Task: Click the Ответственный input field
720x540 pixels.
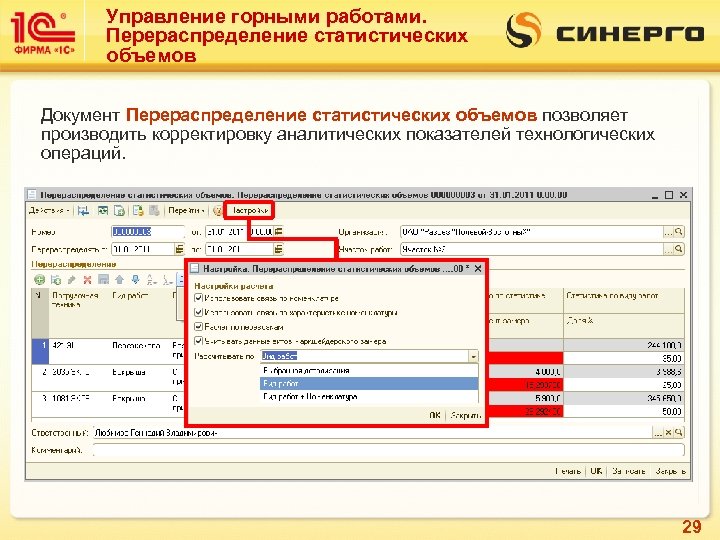Action: 372,433
